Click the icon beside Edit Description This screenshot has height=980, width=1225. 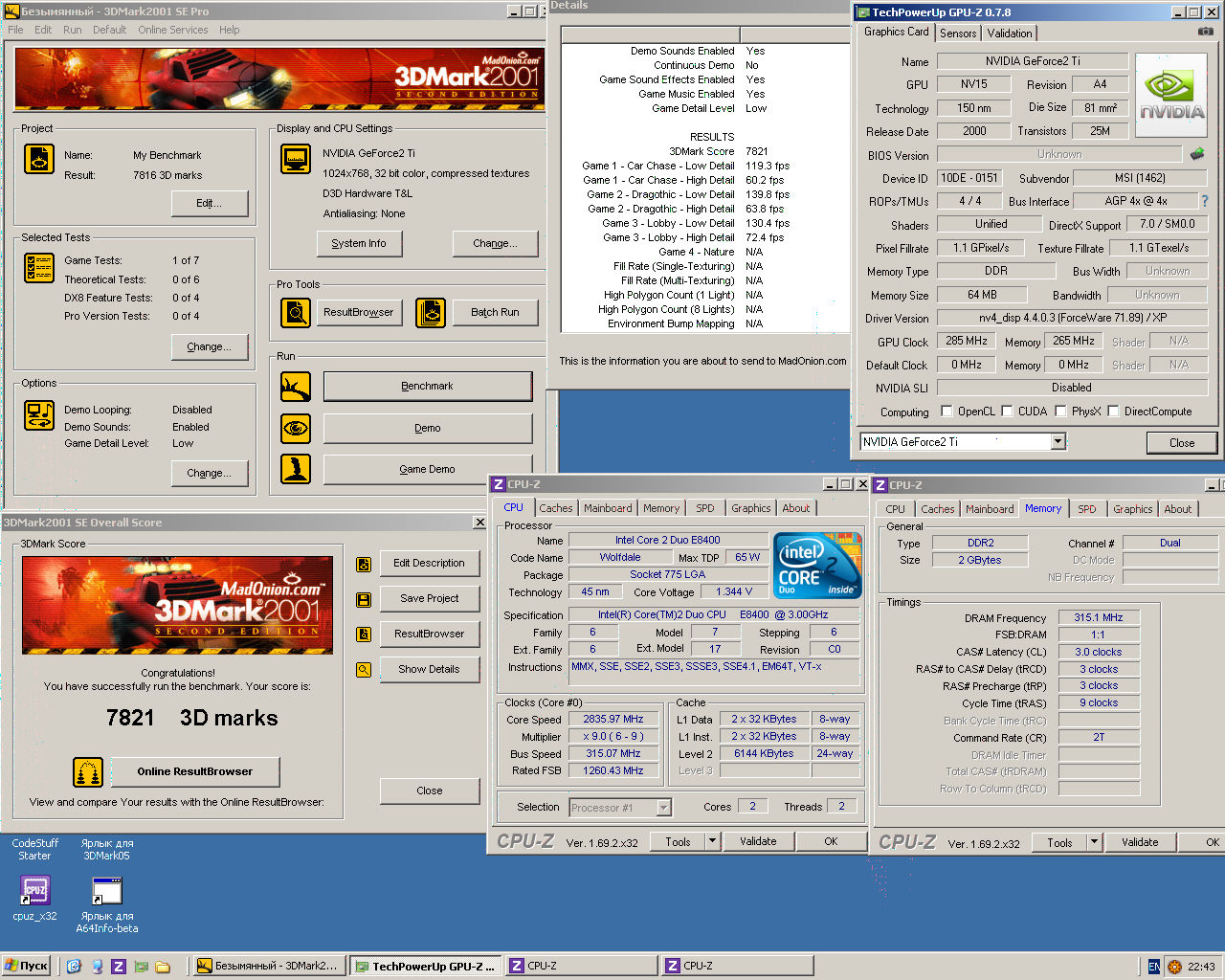click(x=364, y=565)
